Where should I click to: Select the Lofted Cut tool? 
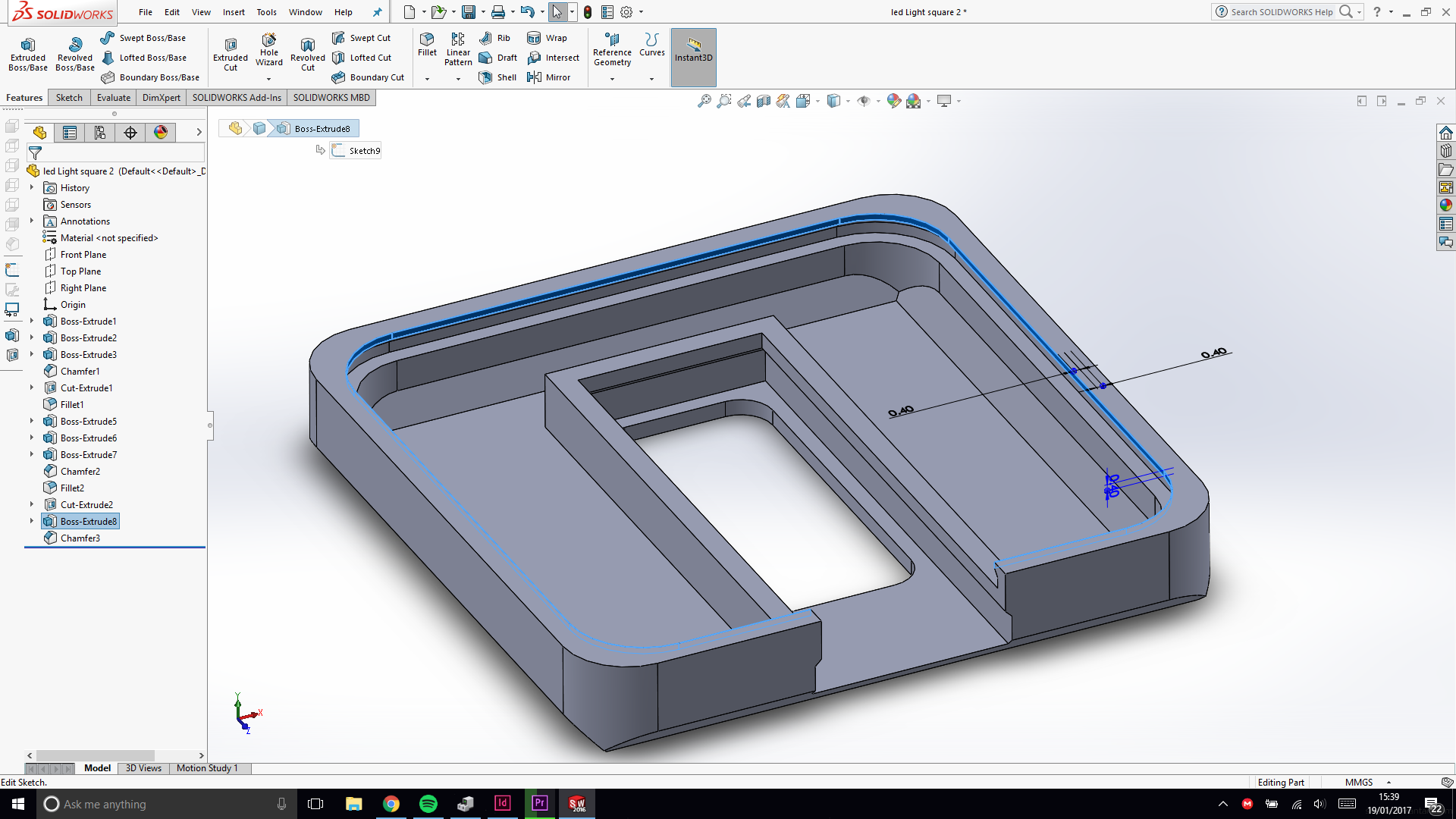click(362, 58)
